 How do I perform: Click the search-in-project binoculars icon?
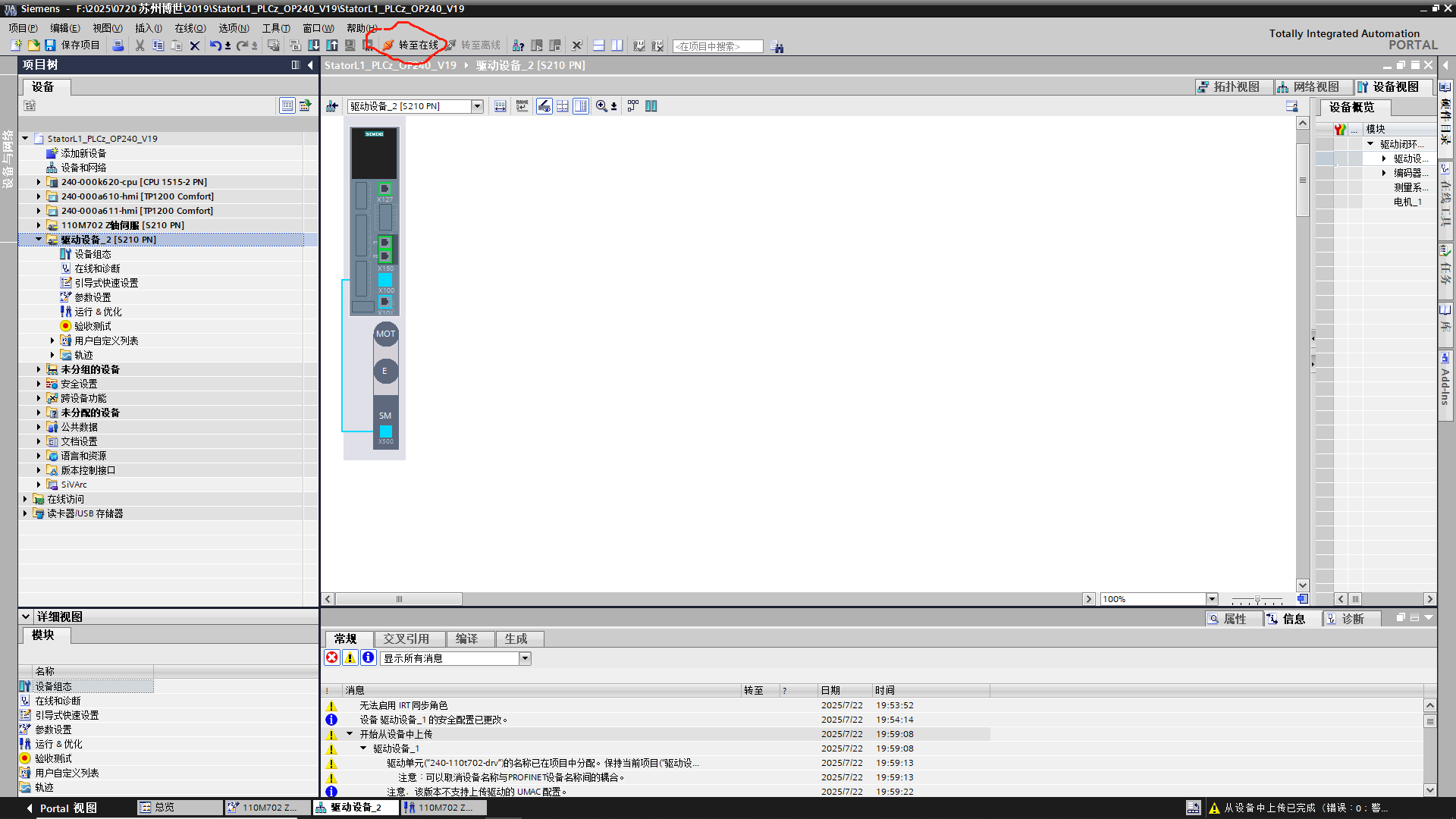pos(777,46)
